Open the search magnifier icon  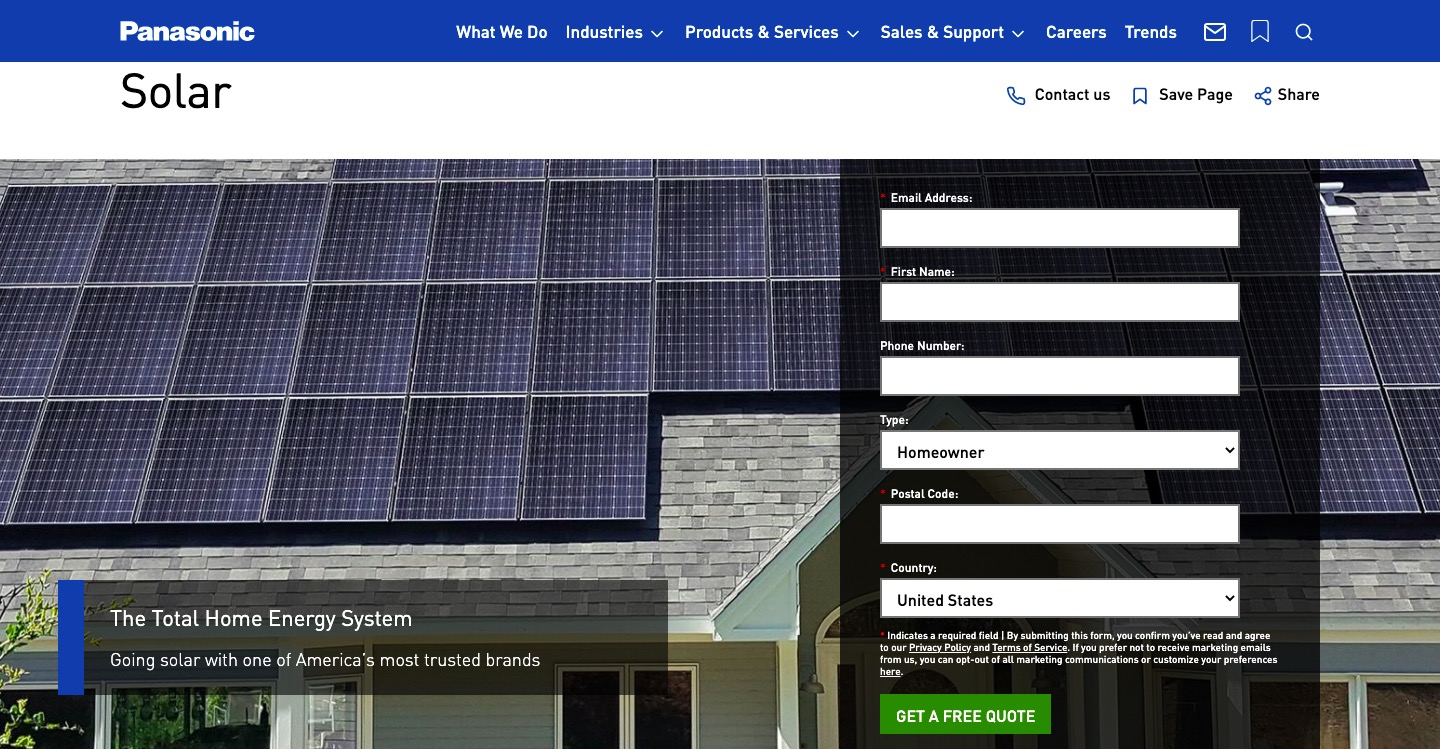[x=1304, y=32]
